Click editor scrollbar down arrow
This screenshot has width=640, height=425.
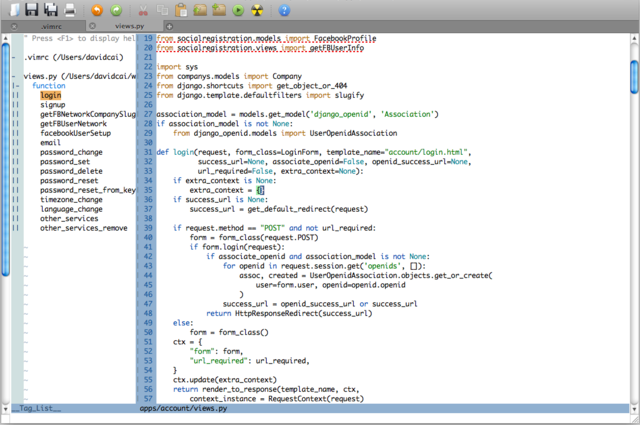(634, 409)
